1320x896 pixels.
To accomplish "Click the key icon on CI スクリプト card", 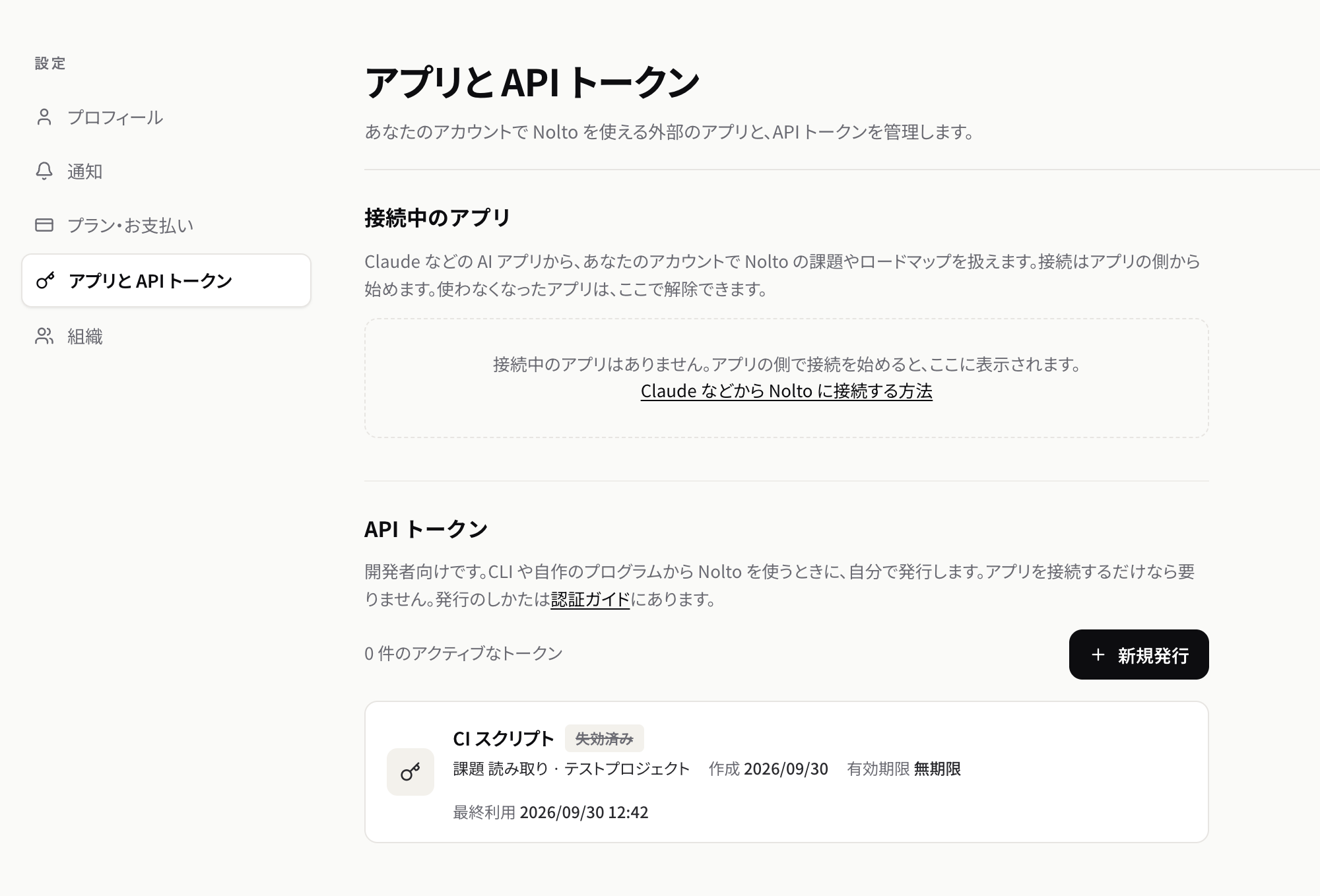I will tap(411, 772).
